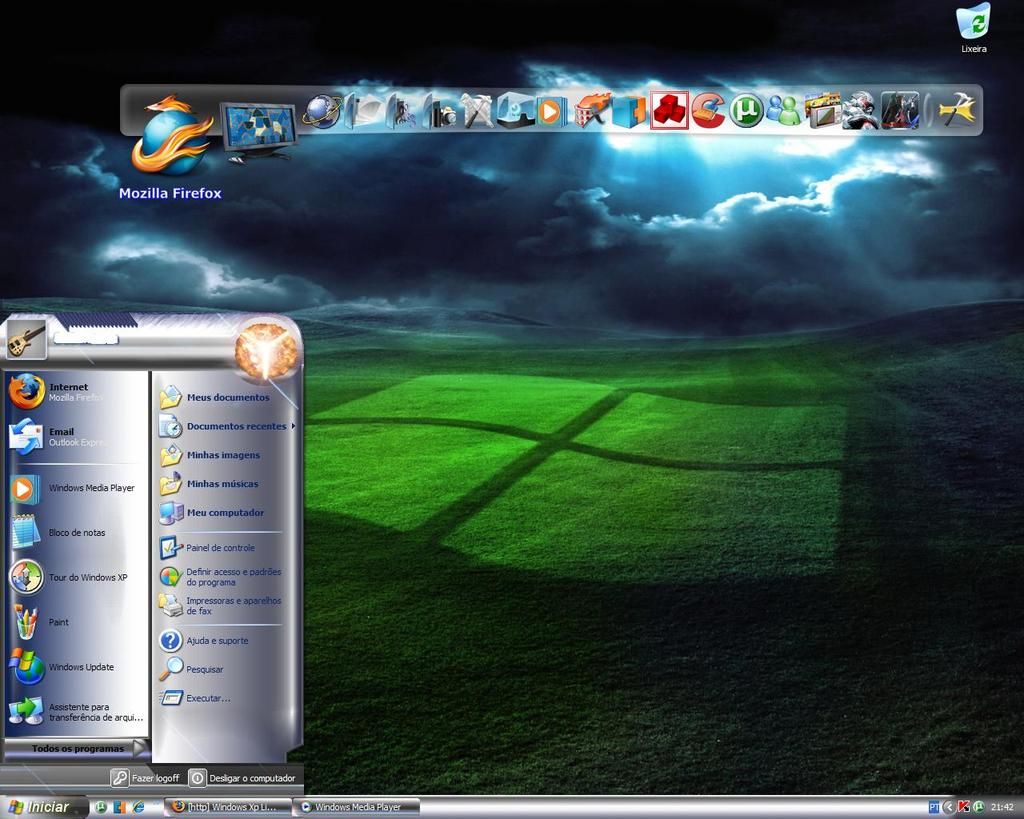Open the flaming building dock icon
1024x819 pixels.
coord(592,110)
